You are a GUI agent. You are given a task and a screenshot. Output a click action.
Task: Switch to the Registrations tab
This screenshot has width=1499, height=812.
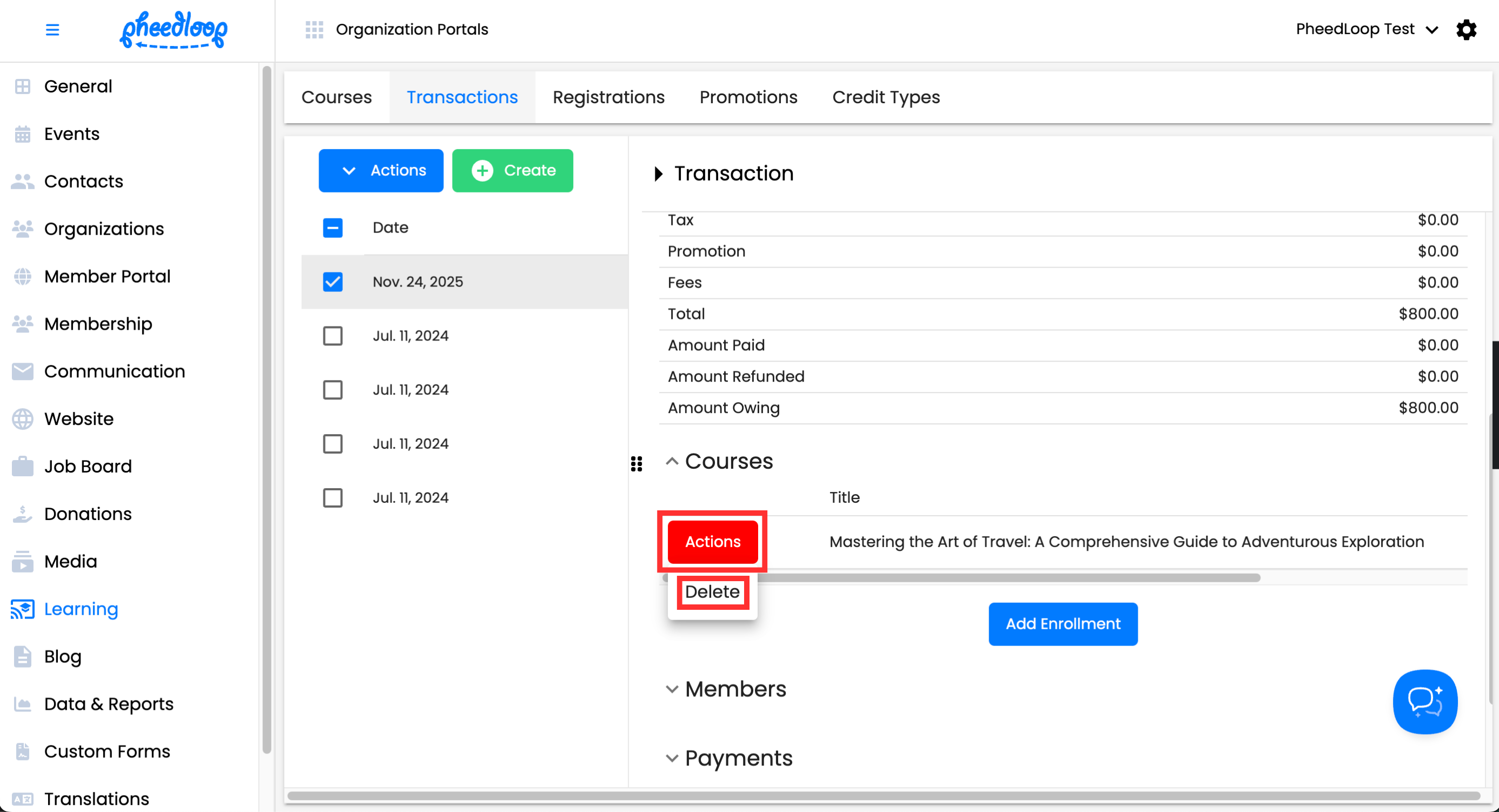click(608, 97)
